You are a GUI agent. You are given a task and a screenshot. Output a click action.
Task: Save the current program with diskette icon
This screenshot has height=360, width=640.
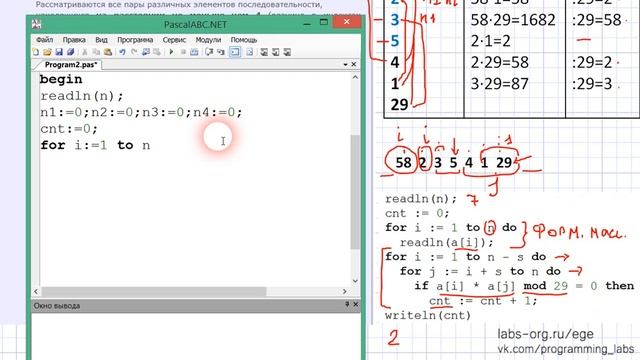coord(59,52)
